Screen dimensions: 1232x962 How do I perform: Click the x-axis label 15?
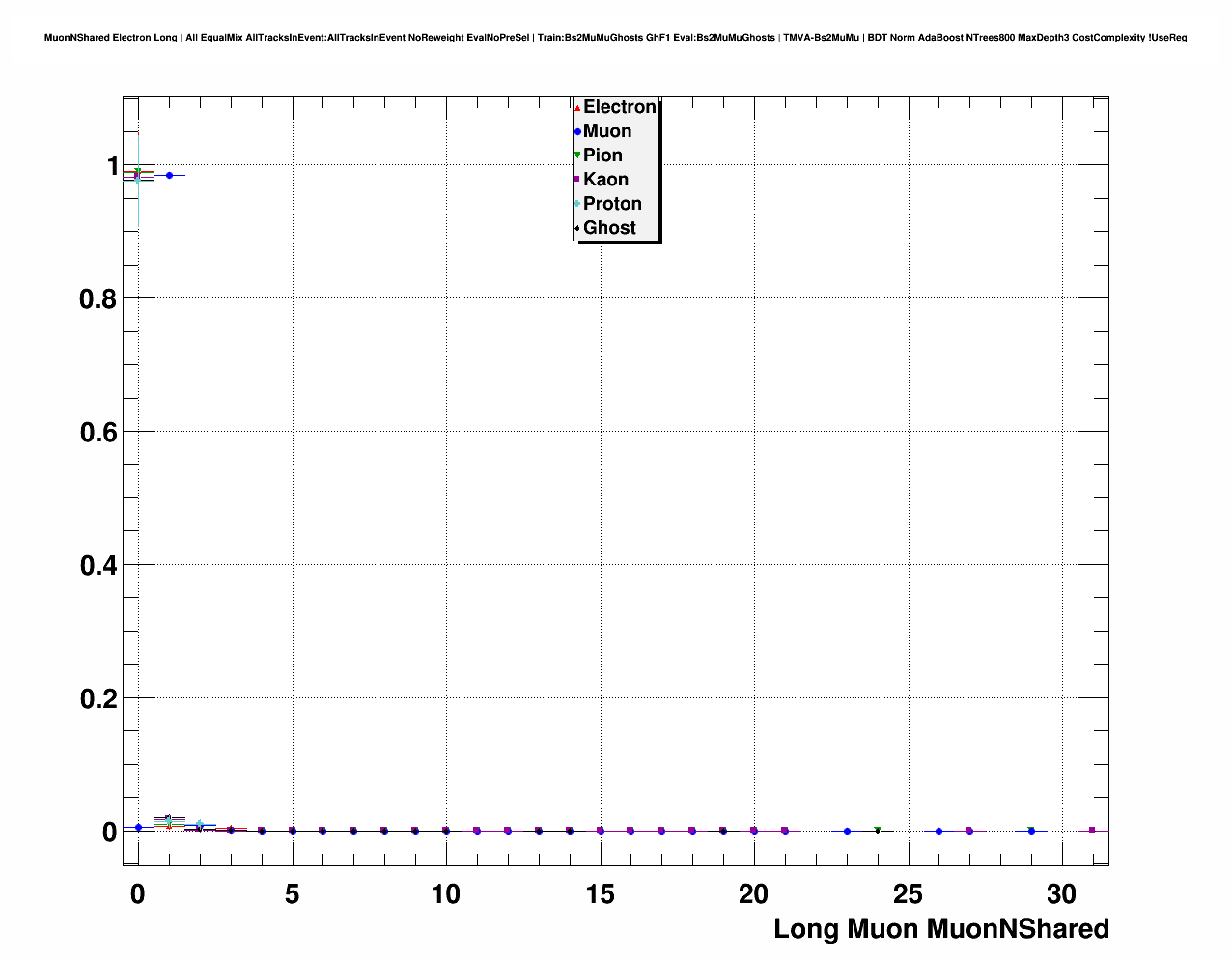pos(600,894)
